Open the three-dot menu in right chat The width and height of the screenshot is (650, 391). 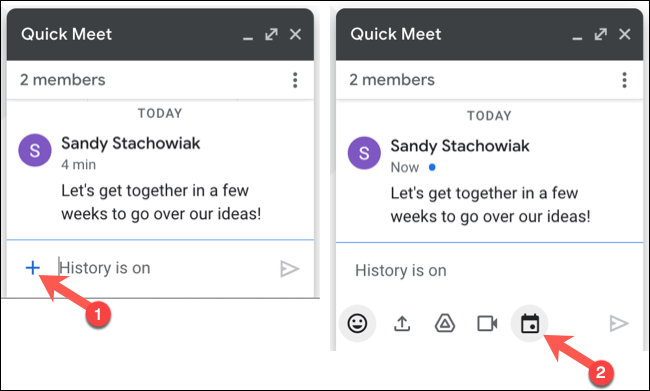click(624, 80)
